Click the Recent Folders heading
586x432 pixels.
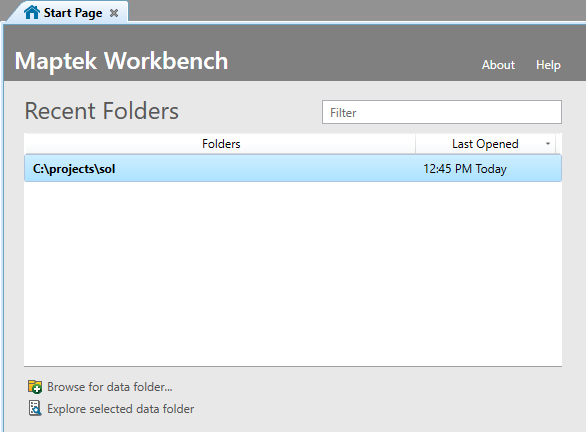click(x=102, y=111)
